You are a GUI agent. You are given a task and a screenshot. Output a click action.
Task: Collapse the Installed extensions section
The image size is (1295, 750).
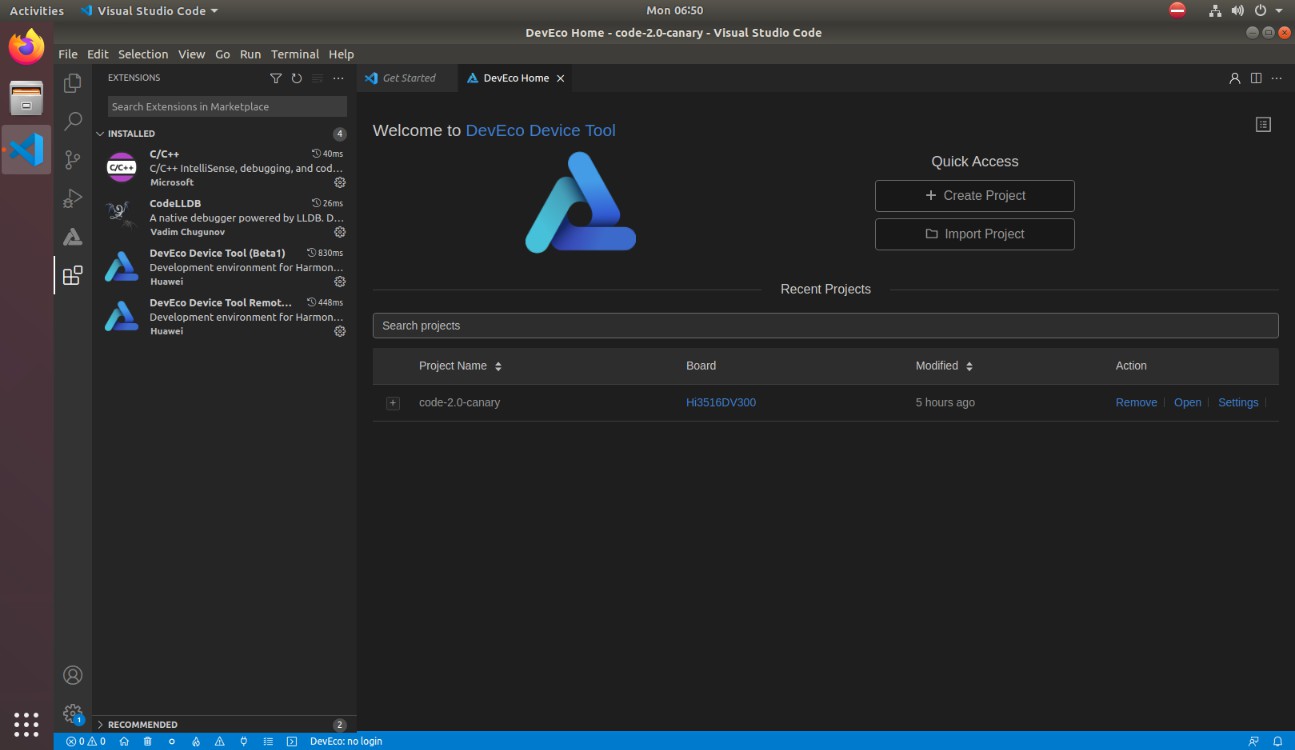tap(100, 133)
